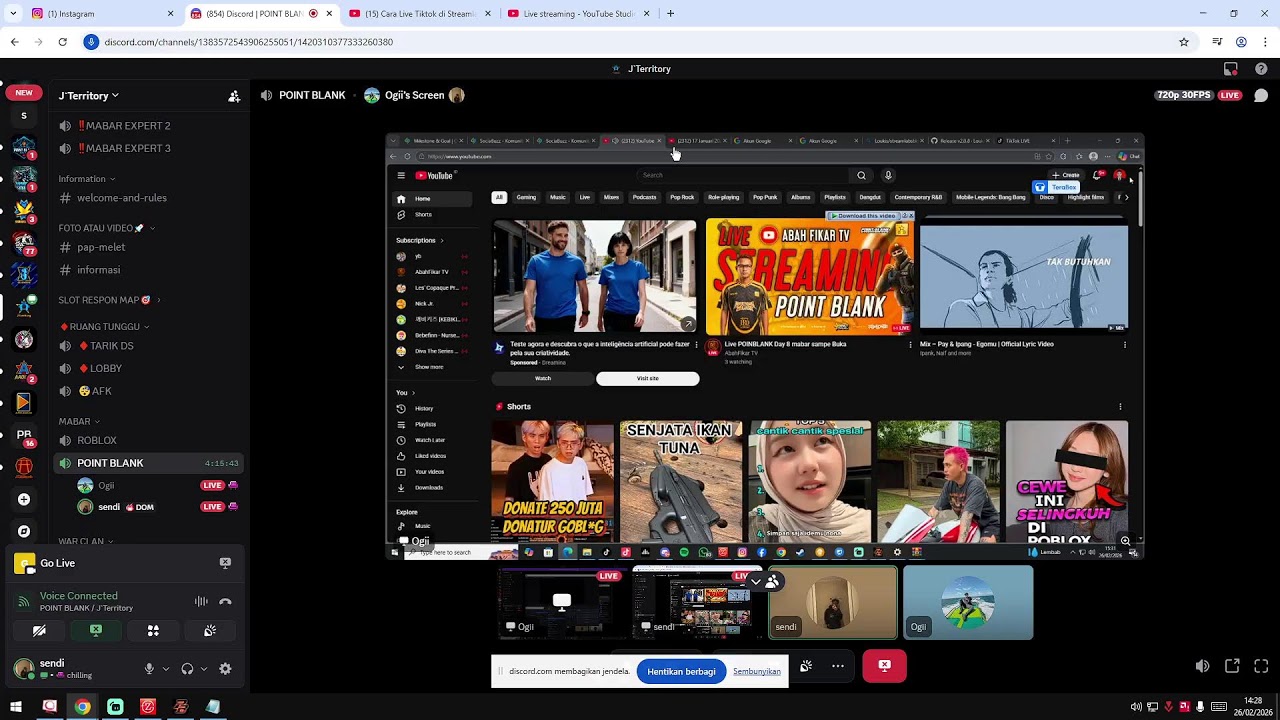Select the Ogii participant tile
1280x720 pixels.
click(x=968, y=603)
